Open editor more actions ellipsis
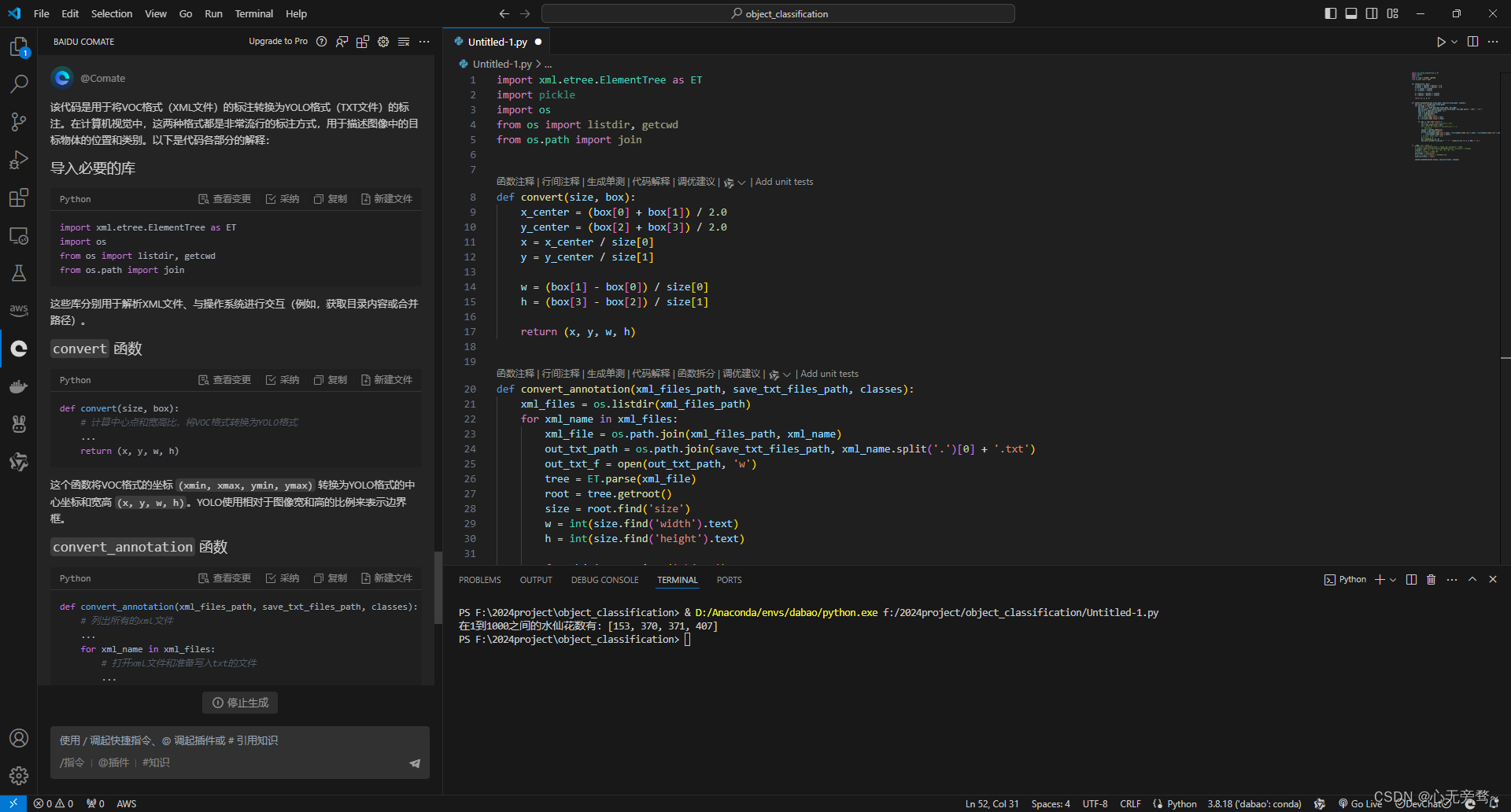This screenshot has height=812, width=1511. tap(1493, 42)
